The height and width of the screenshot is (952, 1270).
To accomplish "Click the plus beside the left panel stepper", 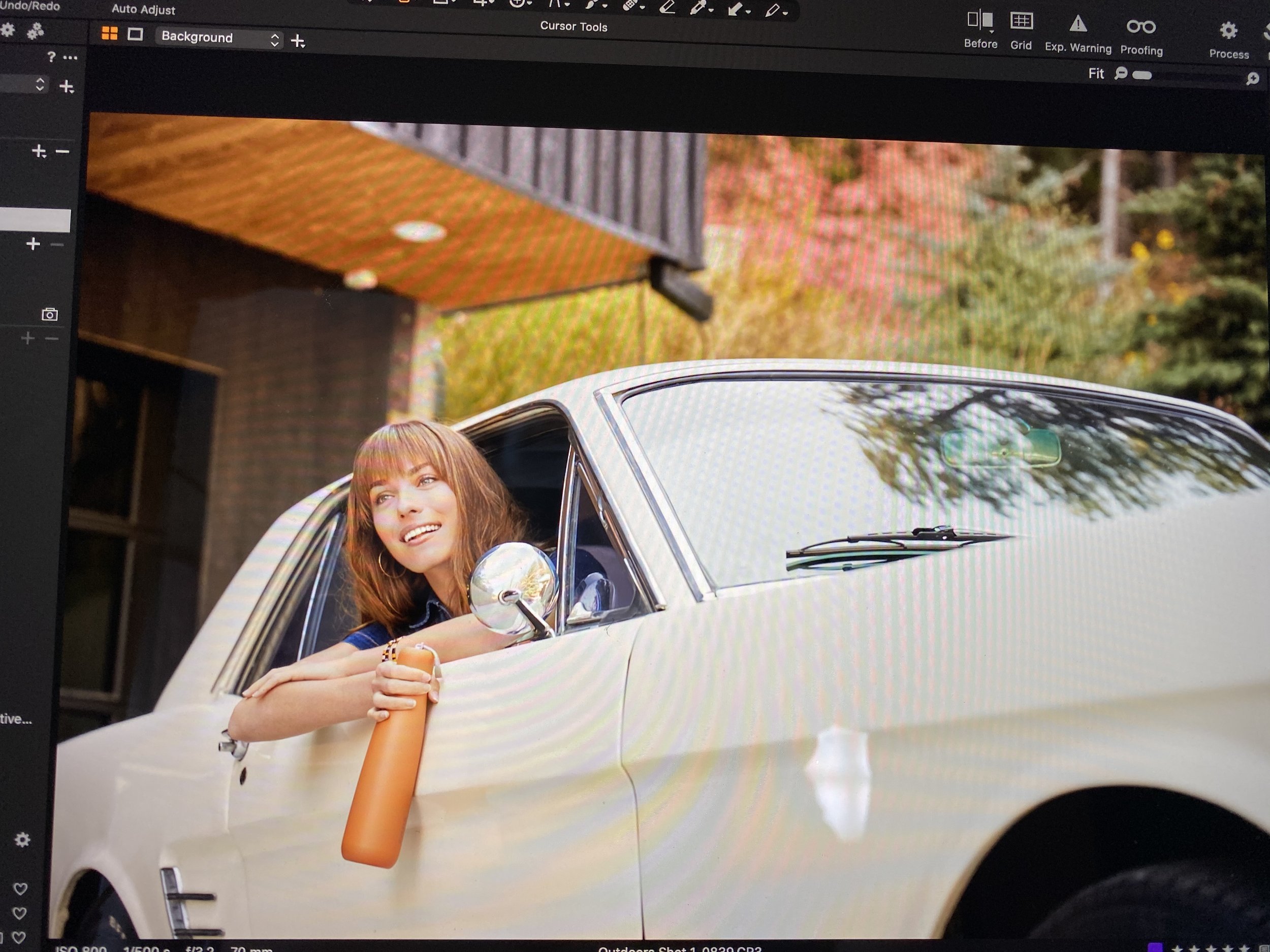I will tap(67, 87).
